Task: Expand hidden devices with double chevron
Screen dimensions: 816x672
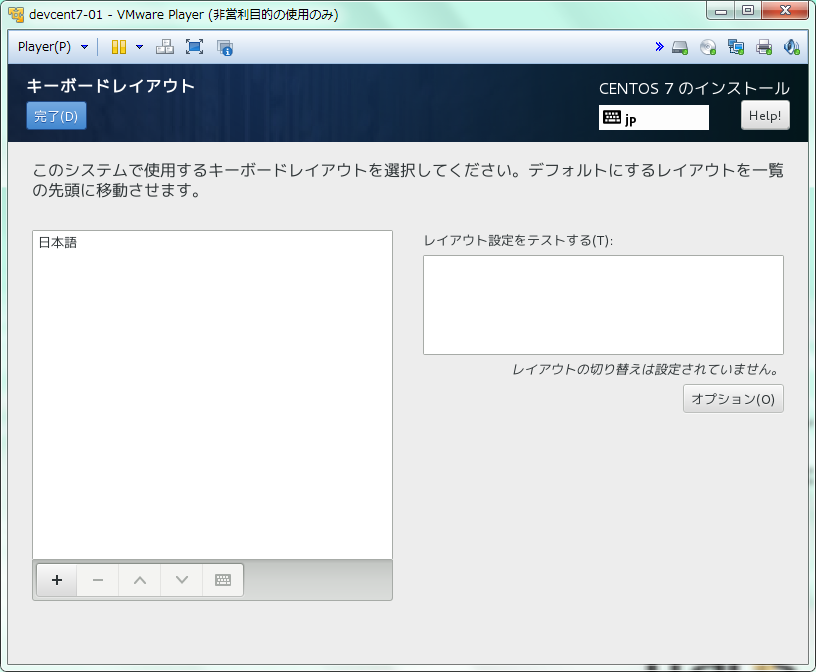Action: tap(659, 47)
